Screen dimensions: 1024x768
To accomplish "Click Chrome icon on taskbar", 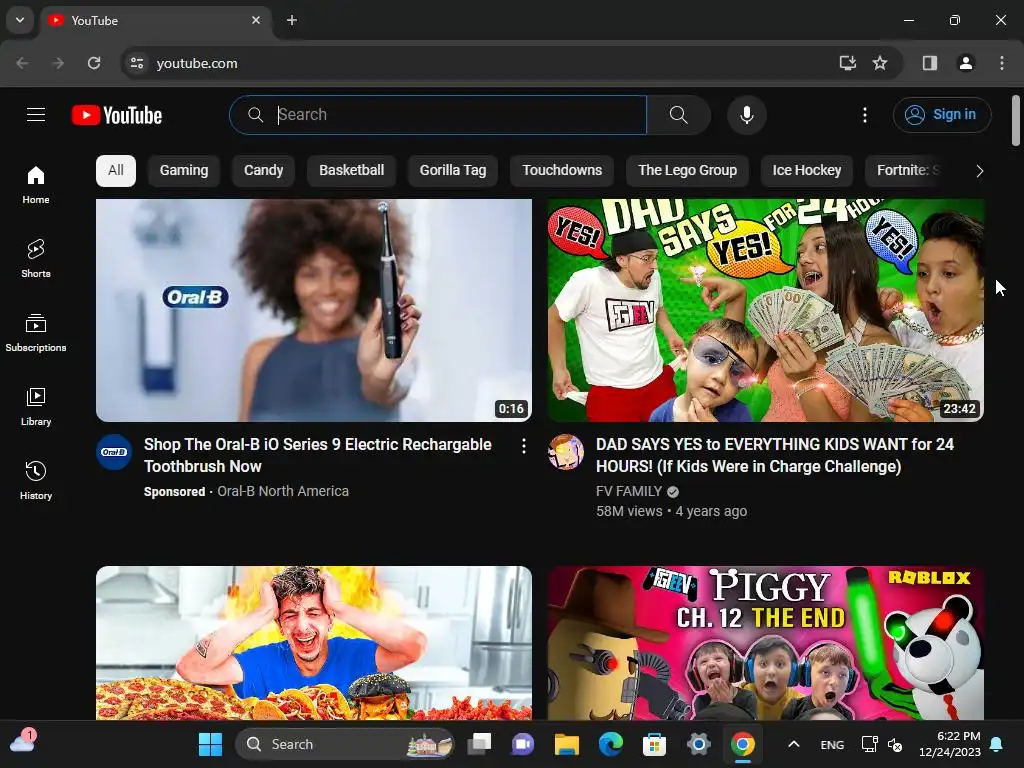I will (x=743, y=744).
